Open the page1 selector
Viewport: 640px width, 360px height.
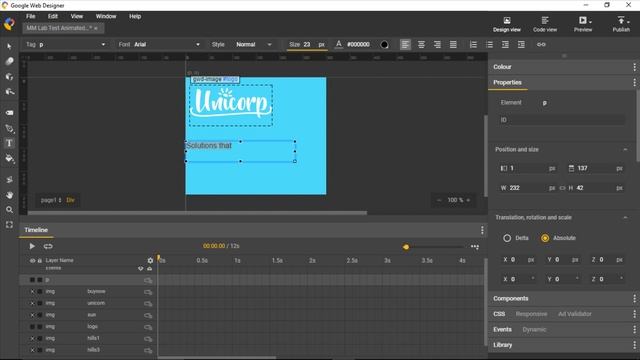point(51,200)
